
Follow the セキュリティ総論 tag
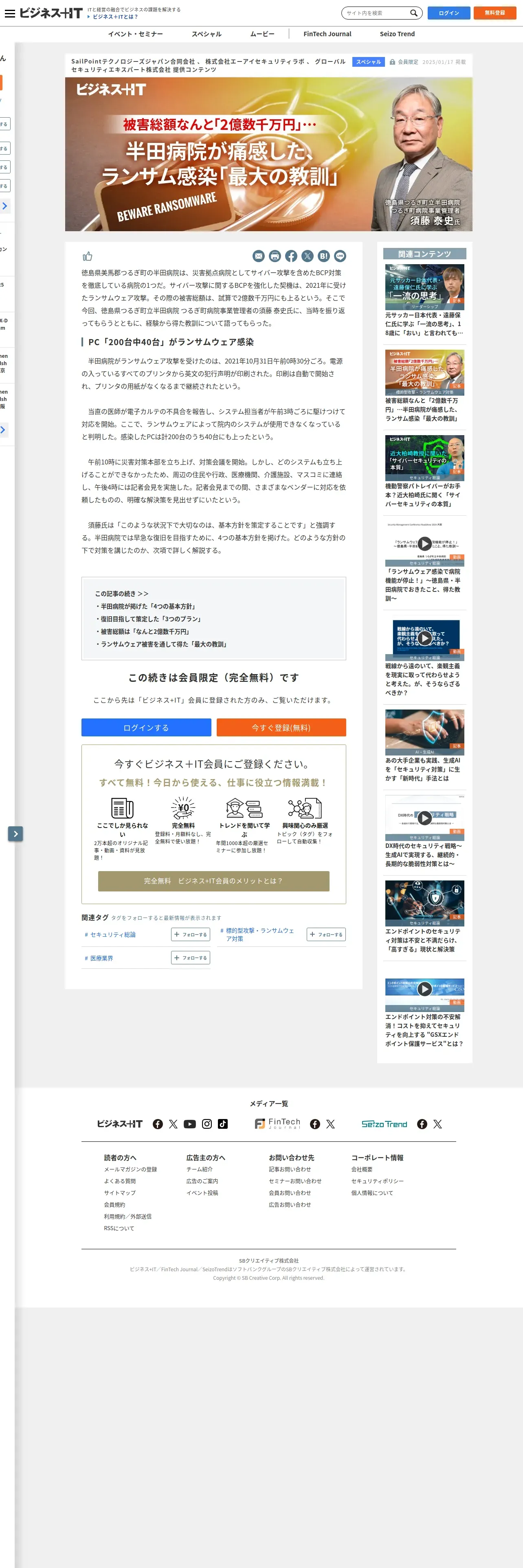click(x=191, y=934)
